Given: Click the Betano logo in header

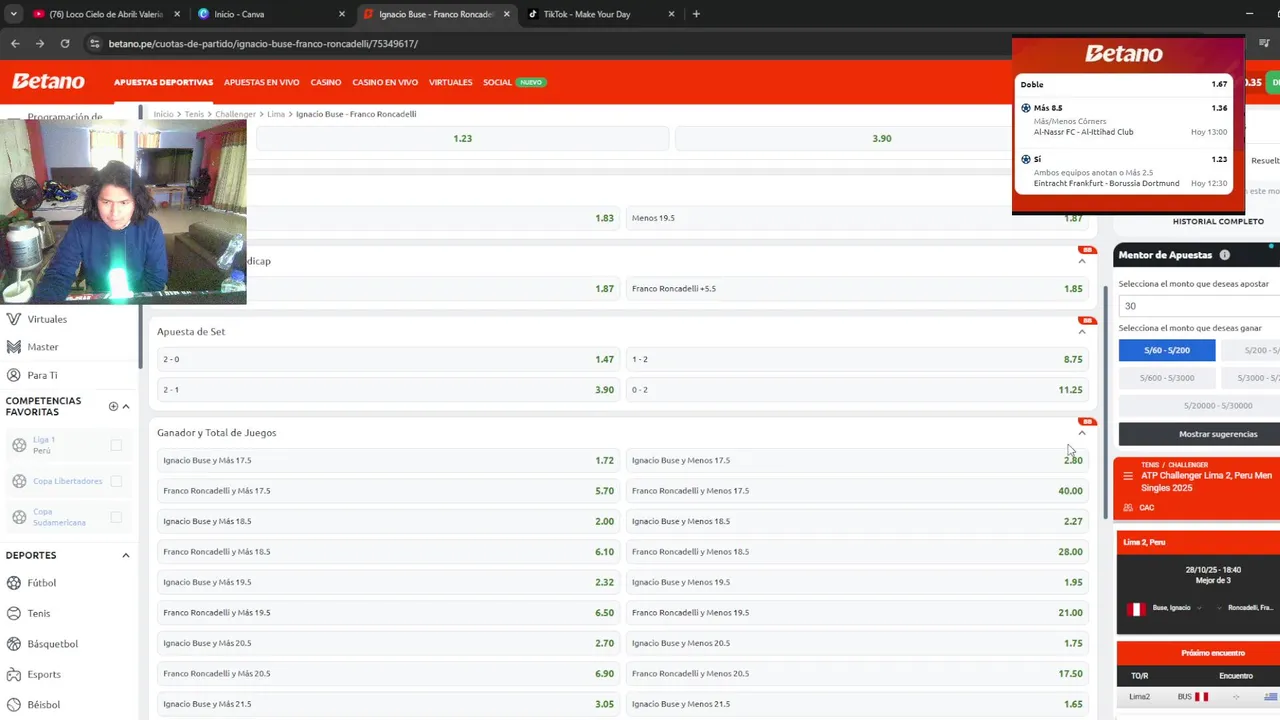Looking at the screenshot, I should tap(48, 82).
